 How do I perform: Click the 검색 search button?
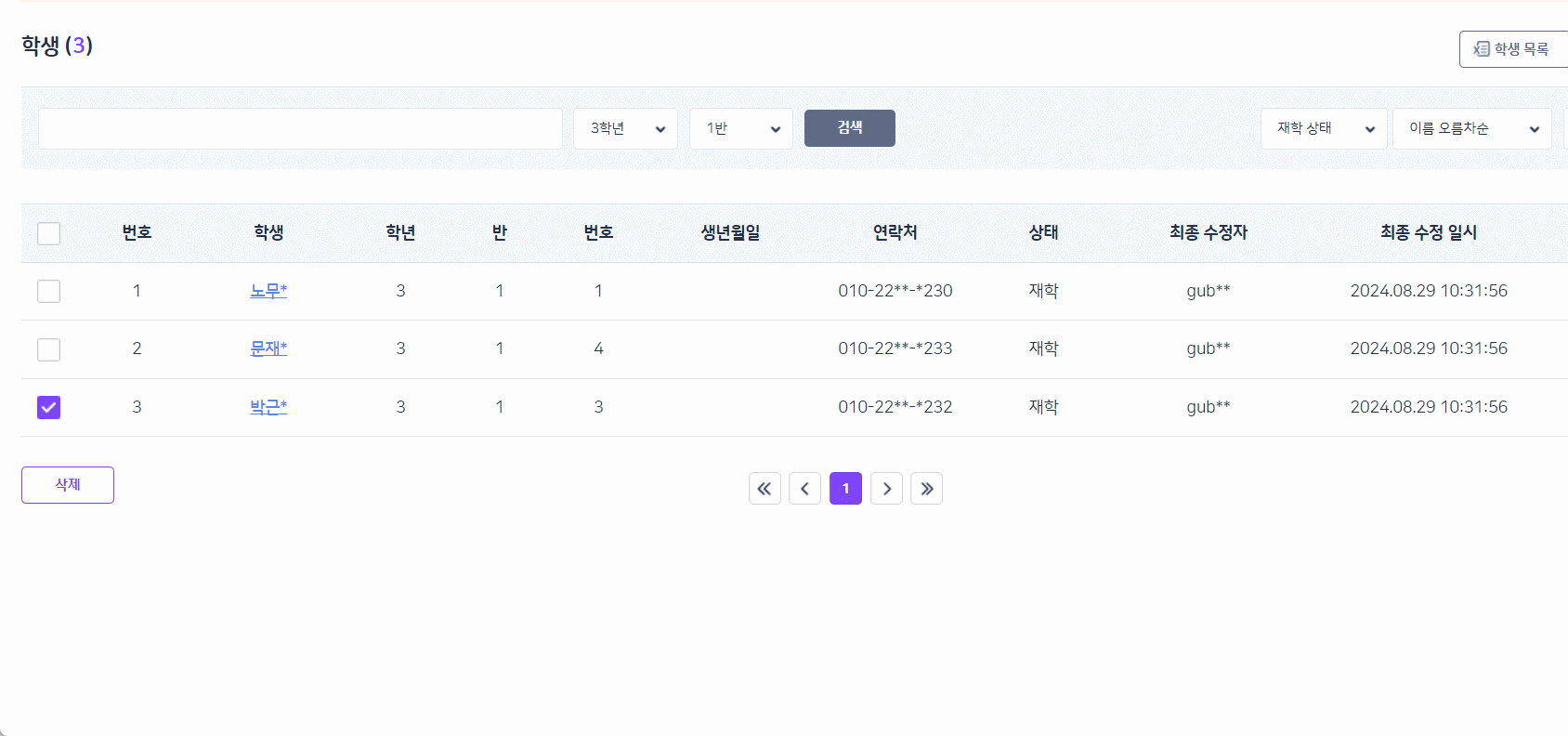(x=849, y=128)
